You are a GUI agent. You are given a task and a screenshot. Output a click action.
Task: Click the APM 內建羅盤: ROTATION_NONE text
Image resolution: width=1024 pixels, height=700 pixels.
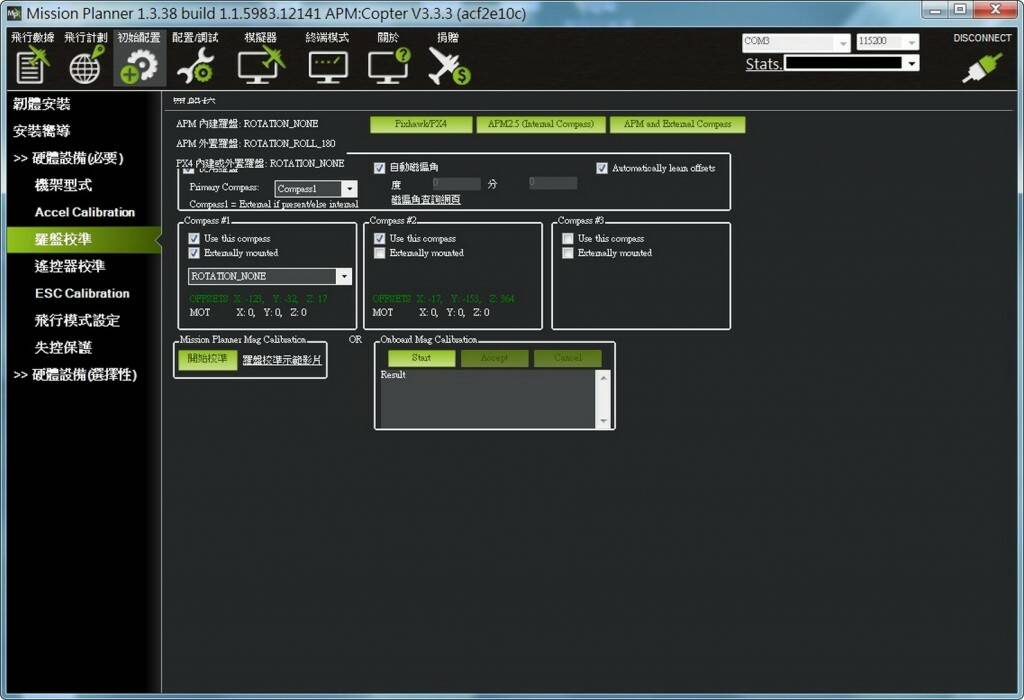click(248, 123)
